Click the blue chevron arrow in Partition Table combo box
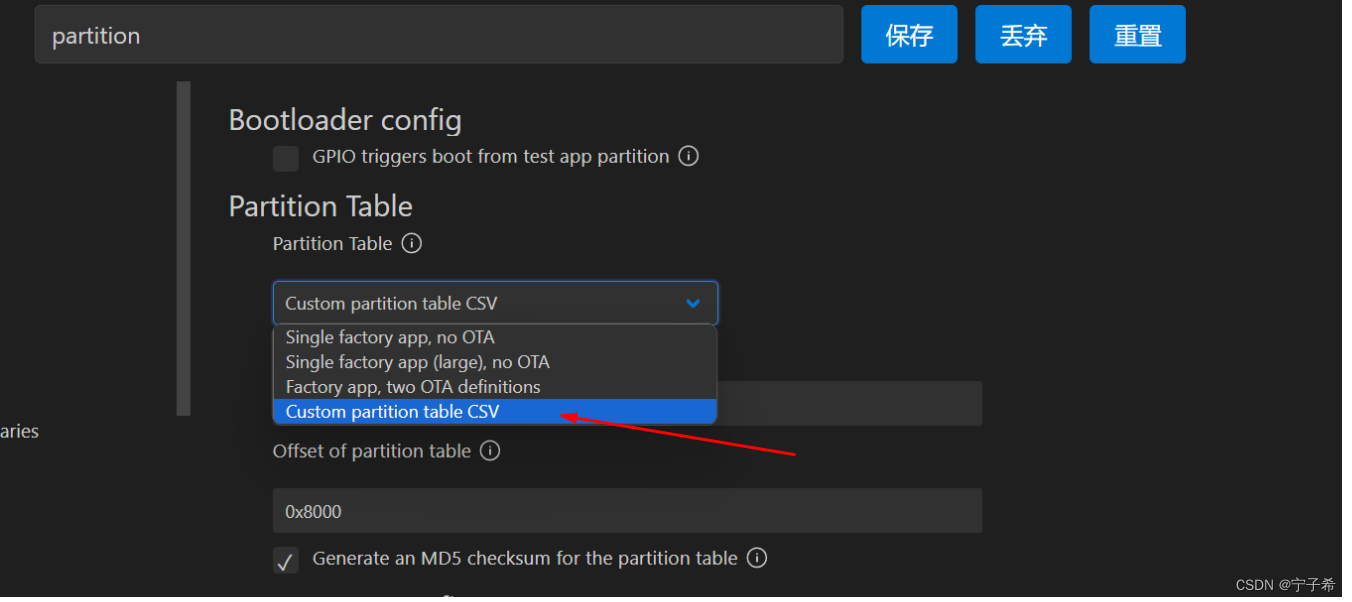This screenshot has height=602, width=1352. click(x=693, y=303)
